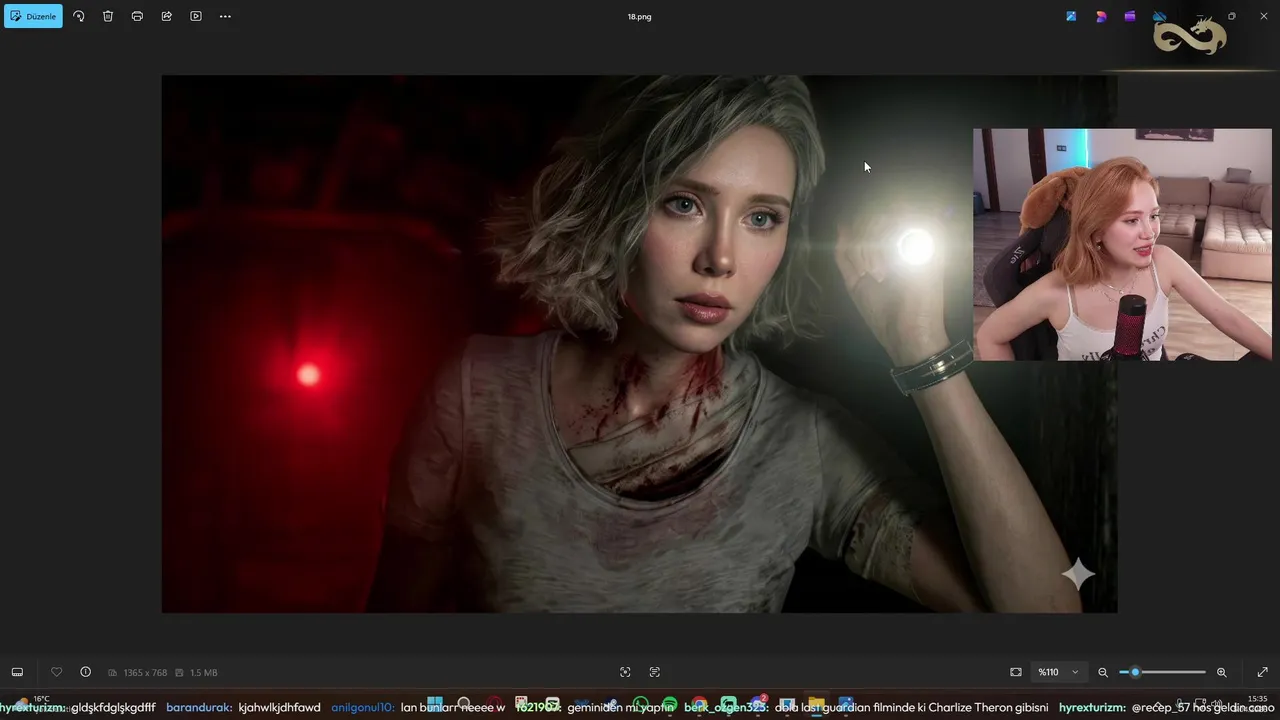This screenshot has height=720, width=1280.
Task: Click the Düzenle edit button
Action: click(33, 16)
